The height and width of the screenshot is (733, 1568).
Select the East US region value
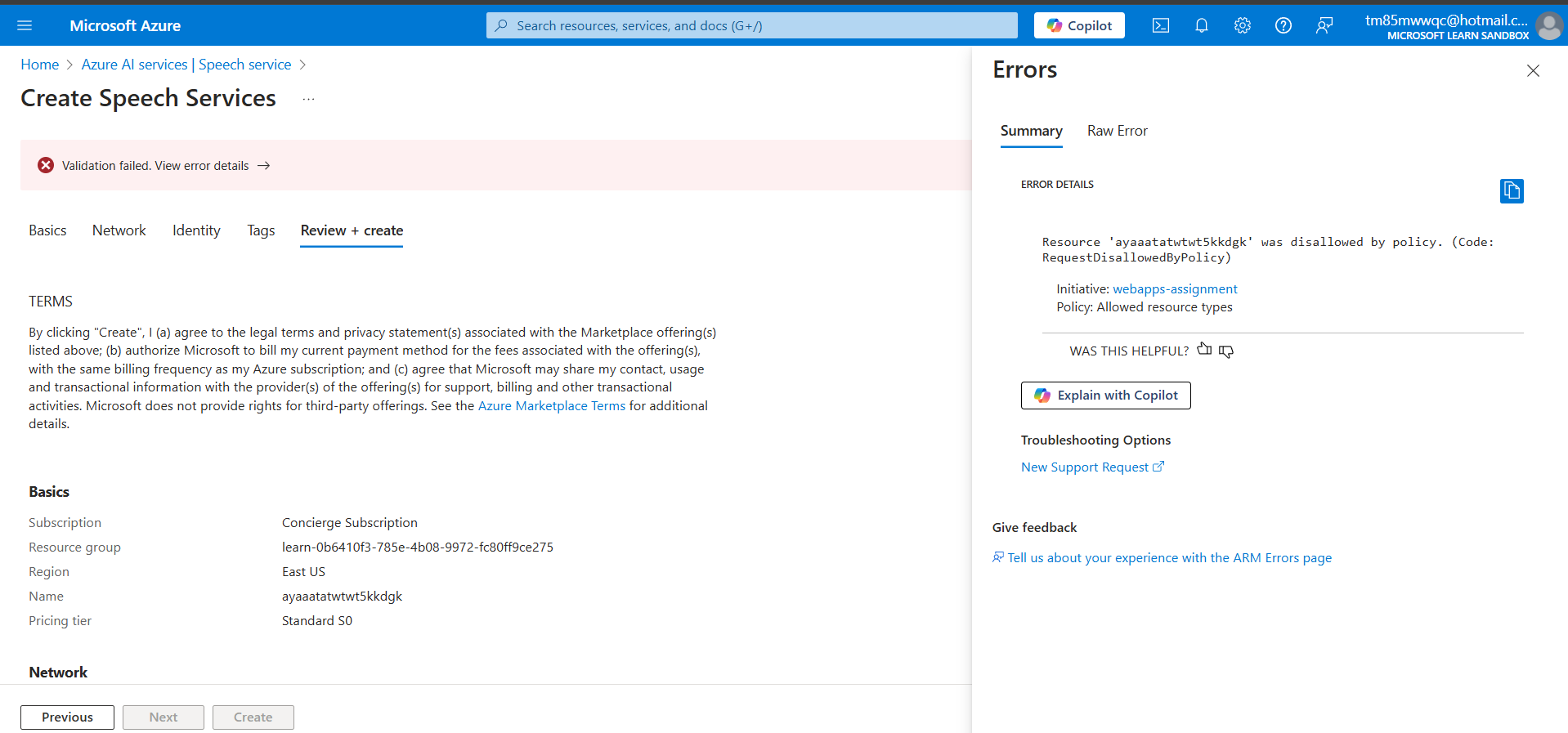tap(303, 571)
